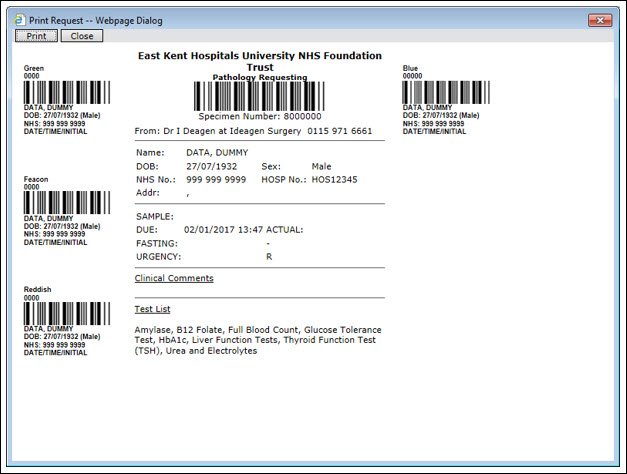The height and width of the screenshot is (474, 627).
Task: Click the Internet Explorer icon in title bar
Action: (x=20, y=20)
